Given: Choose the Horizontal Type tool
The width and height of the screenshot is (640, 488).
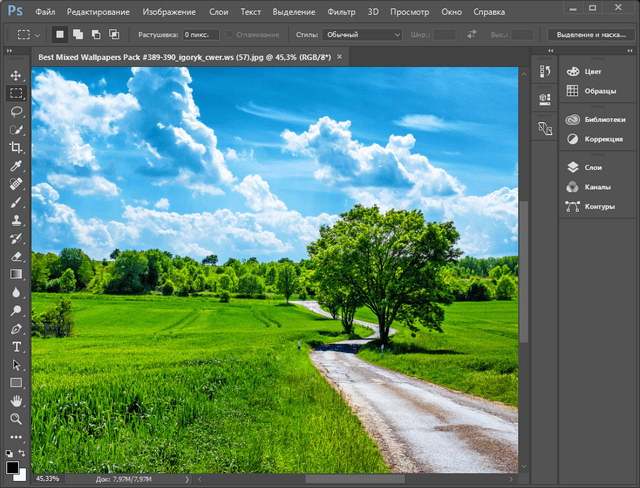Looking at the screenshot, I should [x=16, y=346].
